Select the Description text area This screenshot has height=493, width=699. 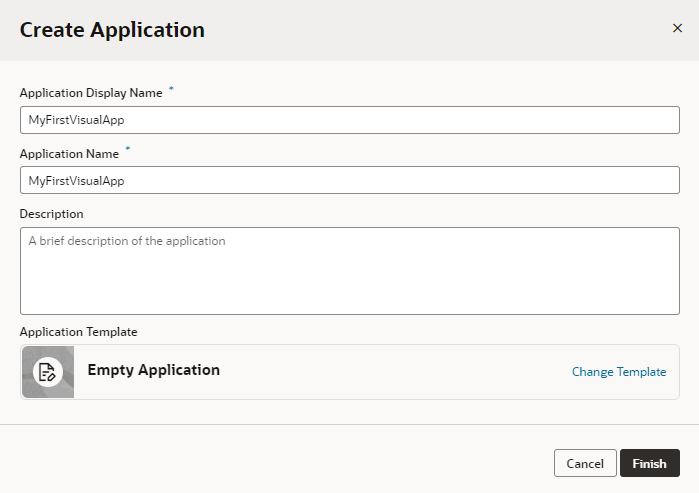pyautogui.click(x=349, y=271)
